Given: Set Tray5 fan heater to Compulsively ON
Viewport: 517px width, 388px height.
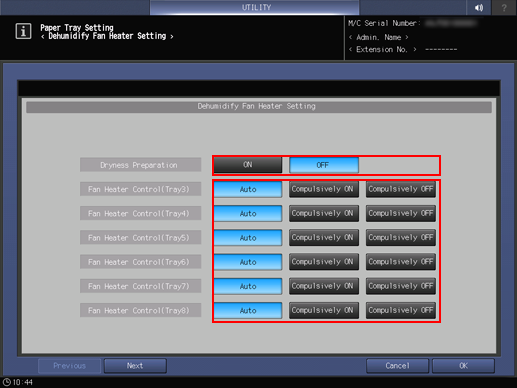Looking at the screenshot, I should (324, 238).
